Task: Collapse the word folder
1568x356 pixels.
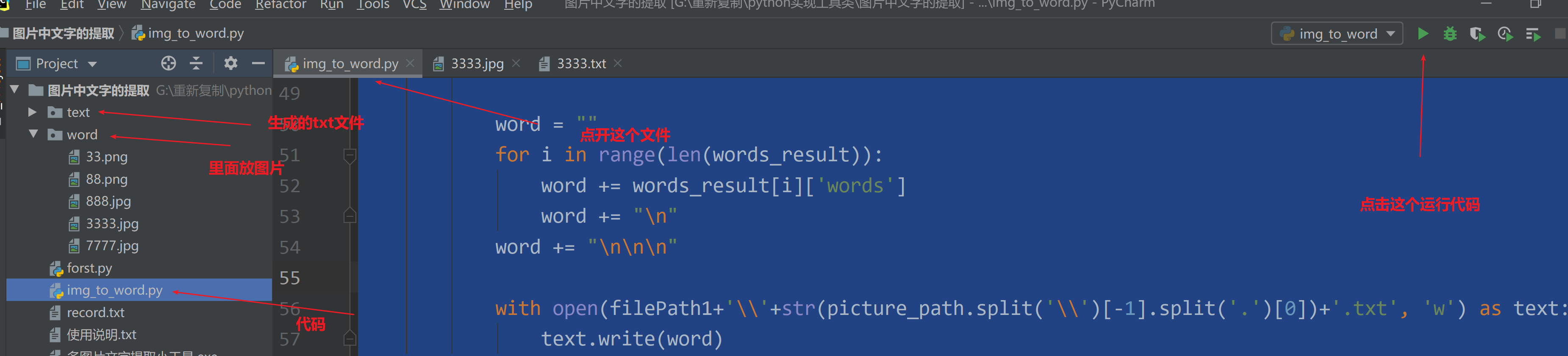Action: [33, 135]
